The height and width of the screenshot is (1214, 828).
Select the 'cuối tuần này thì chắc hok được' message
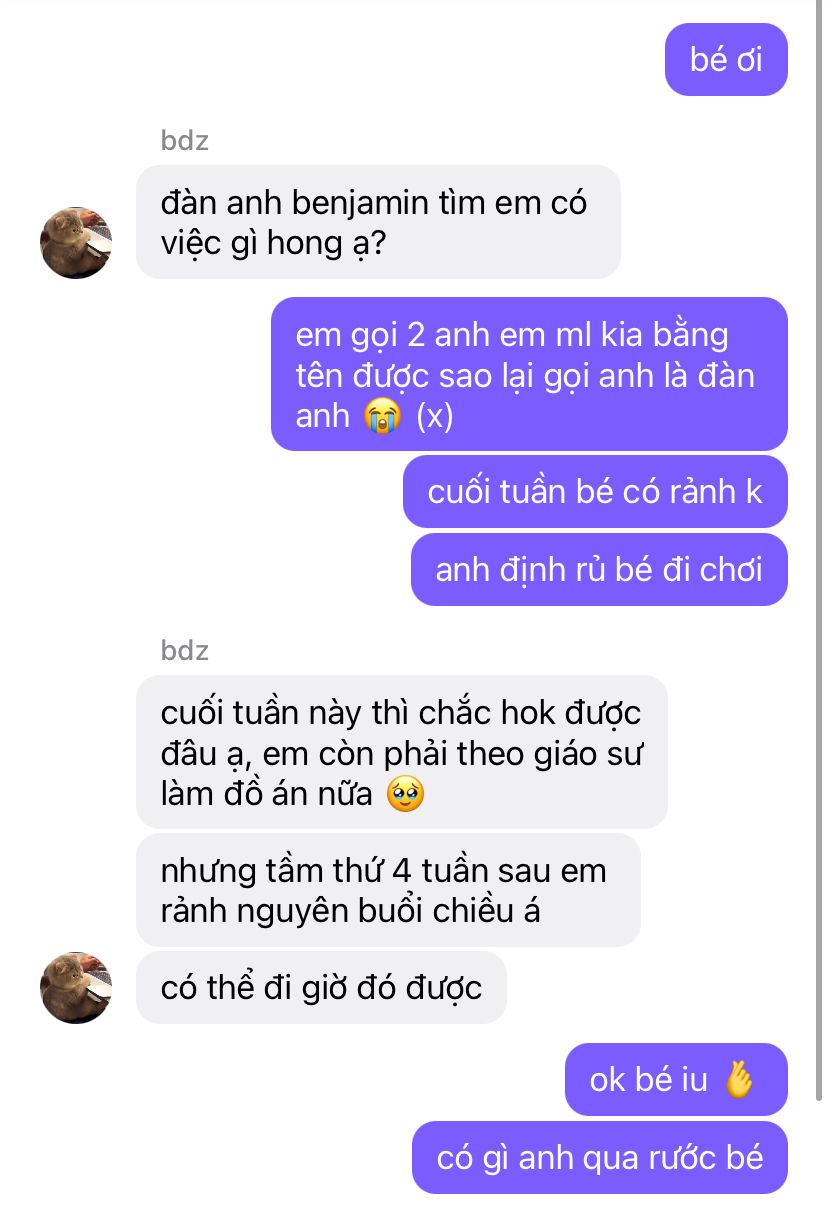click(401, 752)
